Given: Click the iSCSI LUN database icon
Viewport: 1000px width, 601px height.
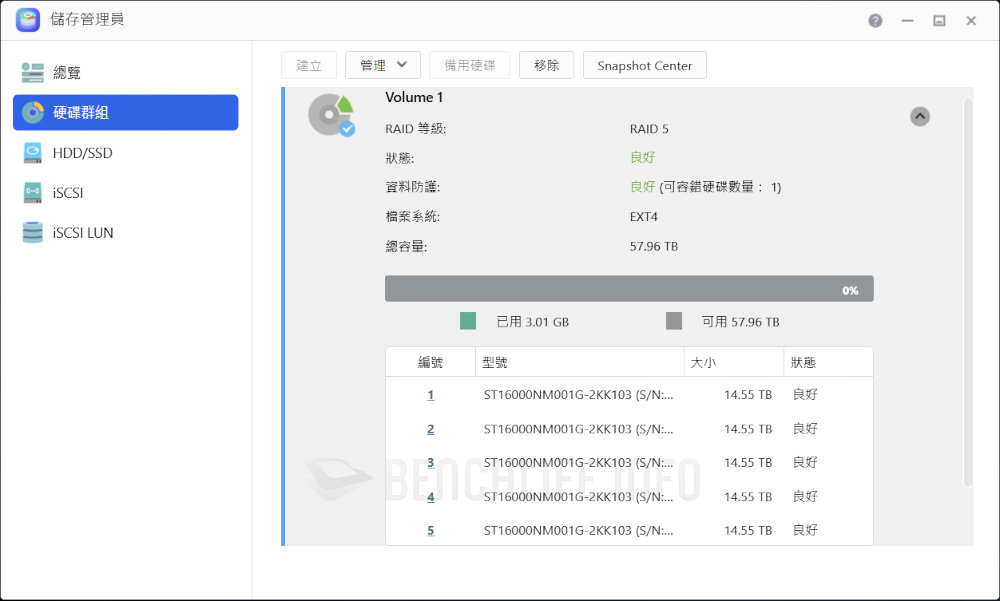Looking at the screenshot, I should (33, 232).
